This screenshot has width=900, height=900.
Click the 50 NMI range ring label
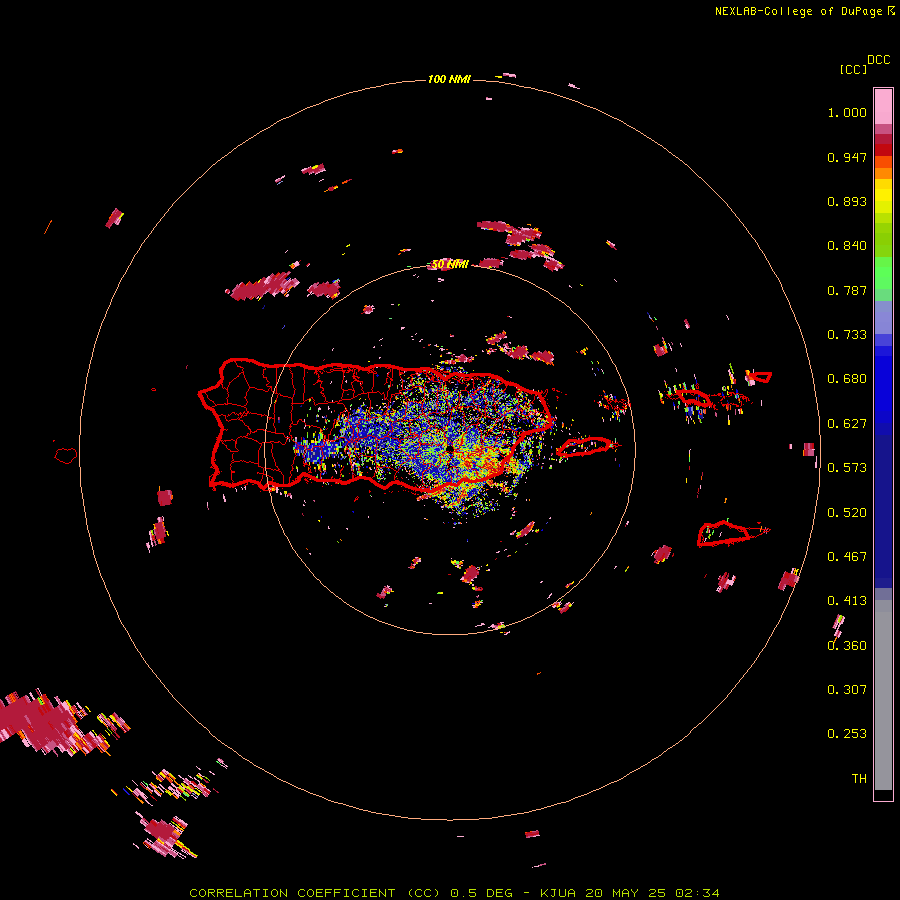(x=449, y=265)
